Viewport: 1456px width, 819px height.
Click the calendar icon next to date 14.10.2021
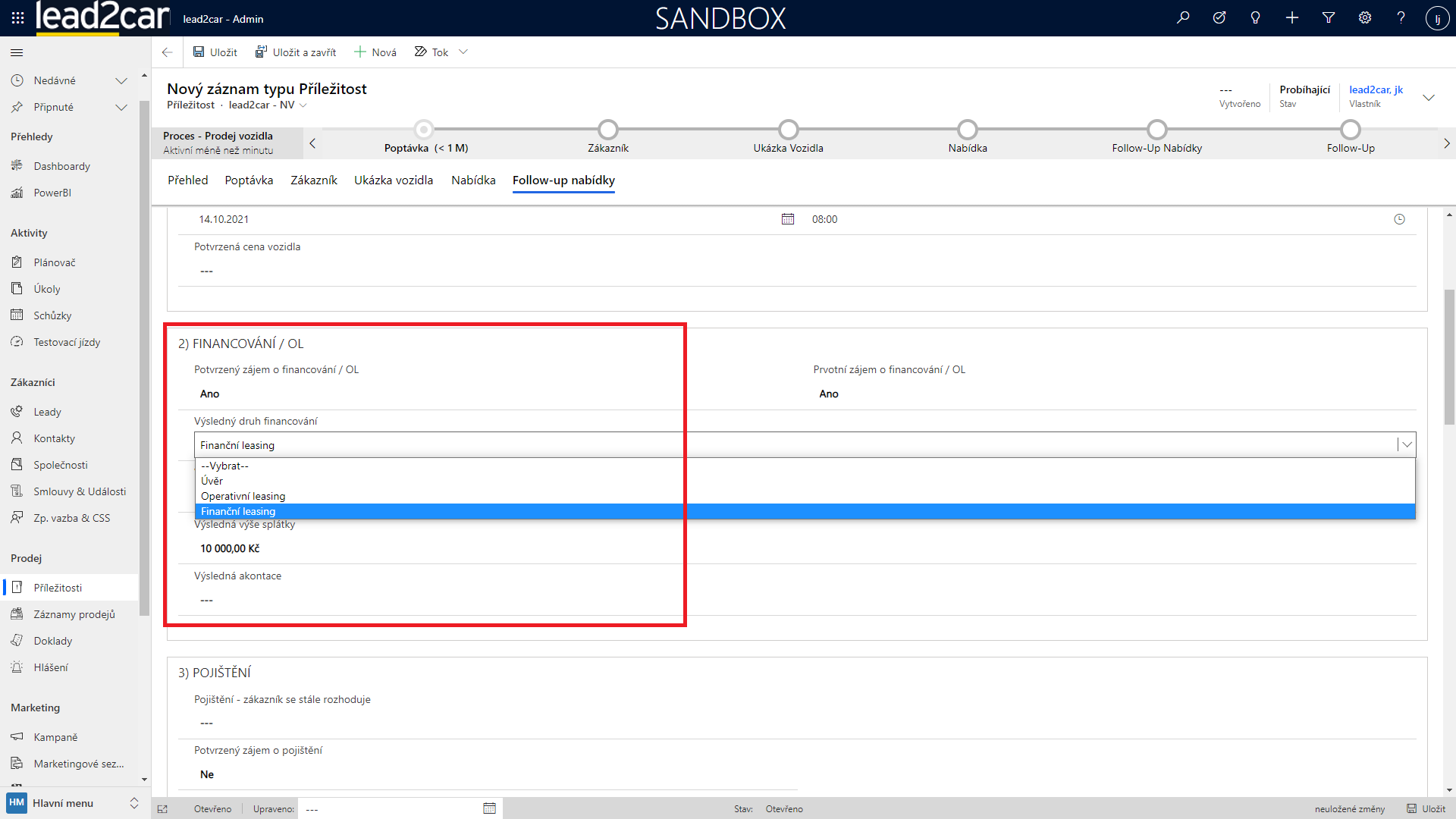pos(788,219)
